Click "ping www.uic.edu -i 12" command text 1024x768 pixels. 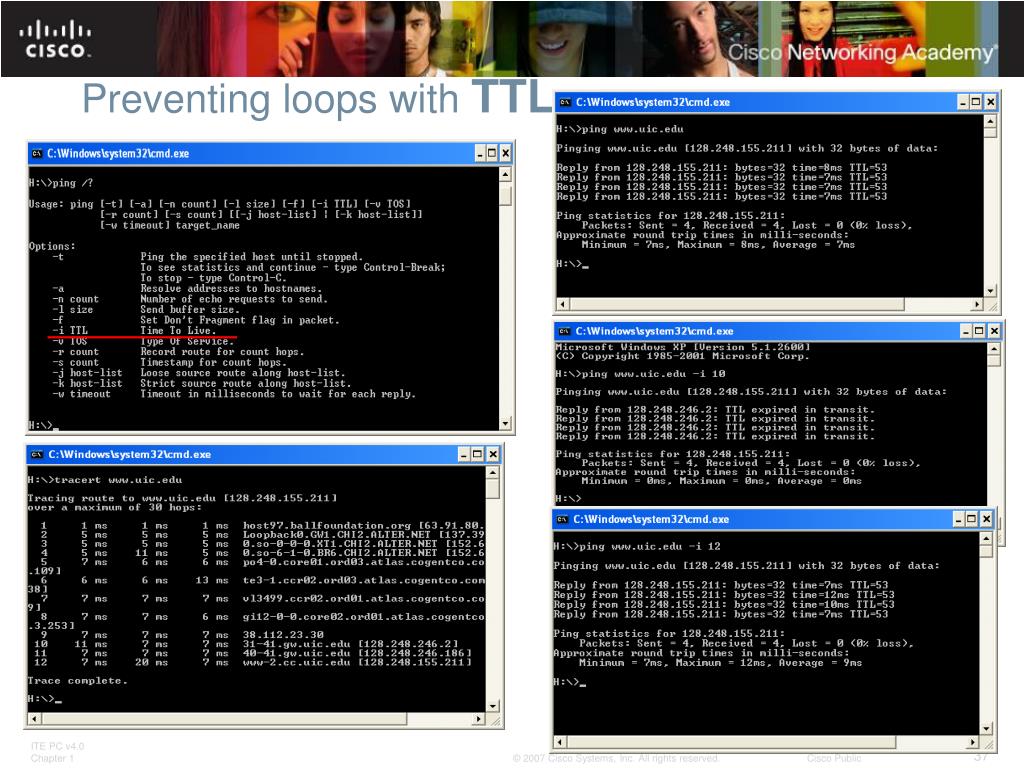point(650,546)
